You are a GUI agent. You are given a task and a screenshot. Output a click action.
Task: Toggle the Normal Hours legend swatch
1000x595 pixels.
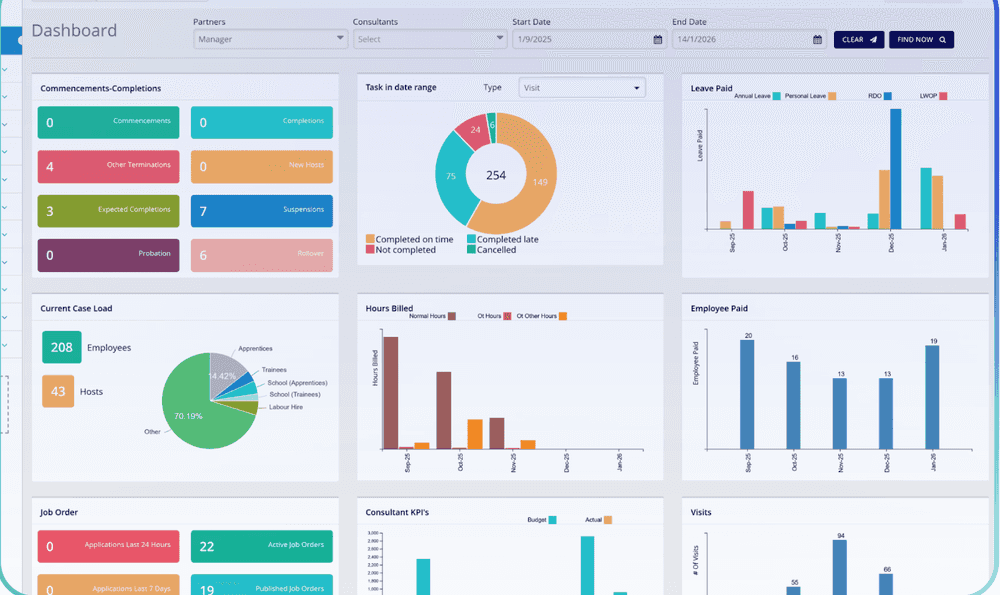point(452,316)
